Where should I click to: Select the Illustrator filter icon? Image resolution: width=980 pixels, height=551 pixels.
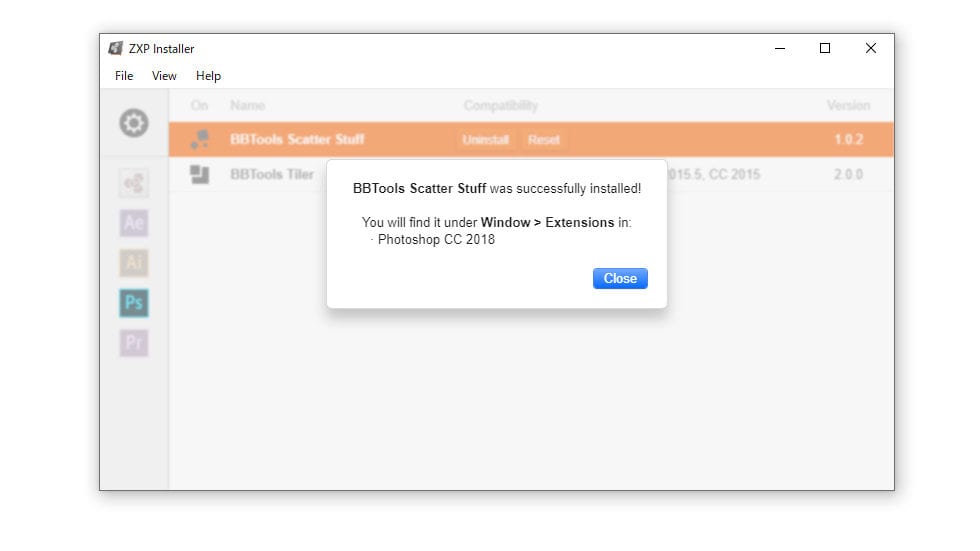pyautogui.click(x=134, y=262)
